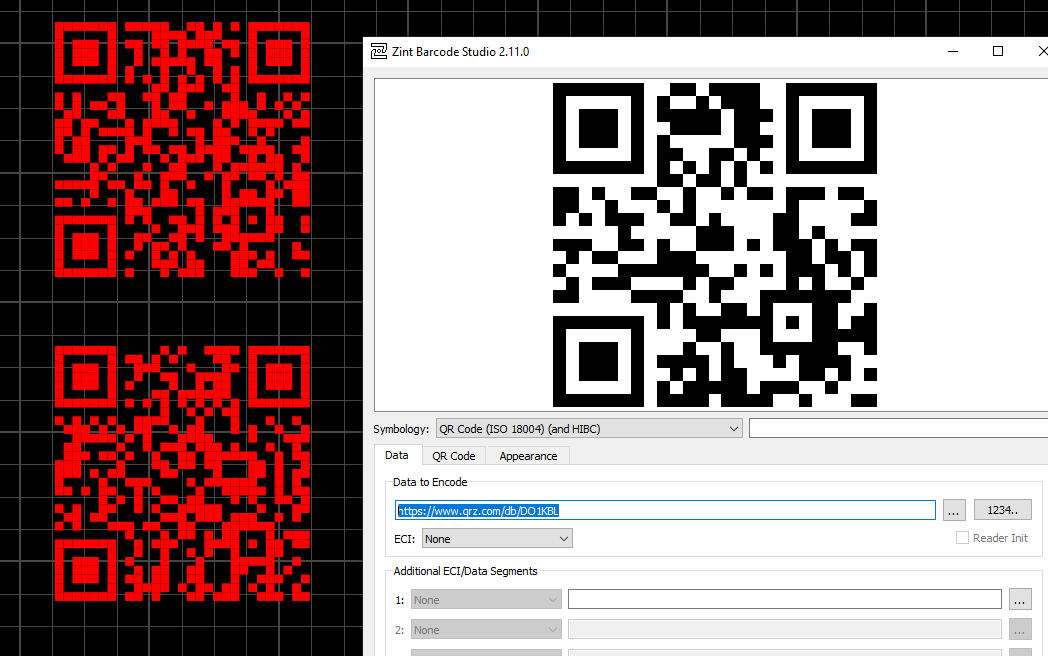Switch to the QR Code tab
Image resolution: width=1048 pixels, height=656 pixels.
point(454,456)
